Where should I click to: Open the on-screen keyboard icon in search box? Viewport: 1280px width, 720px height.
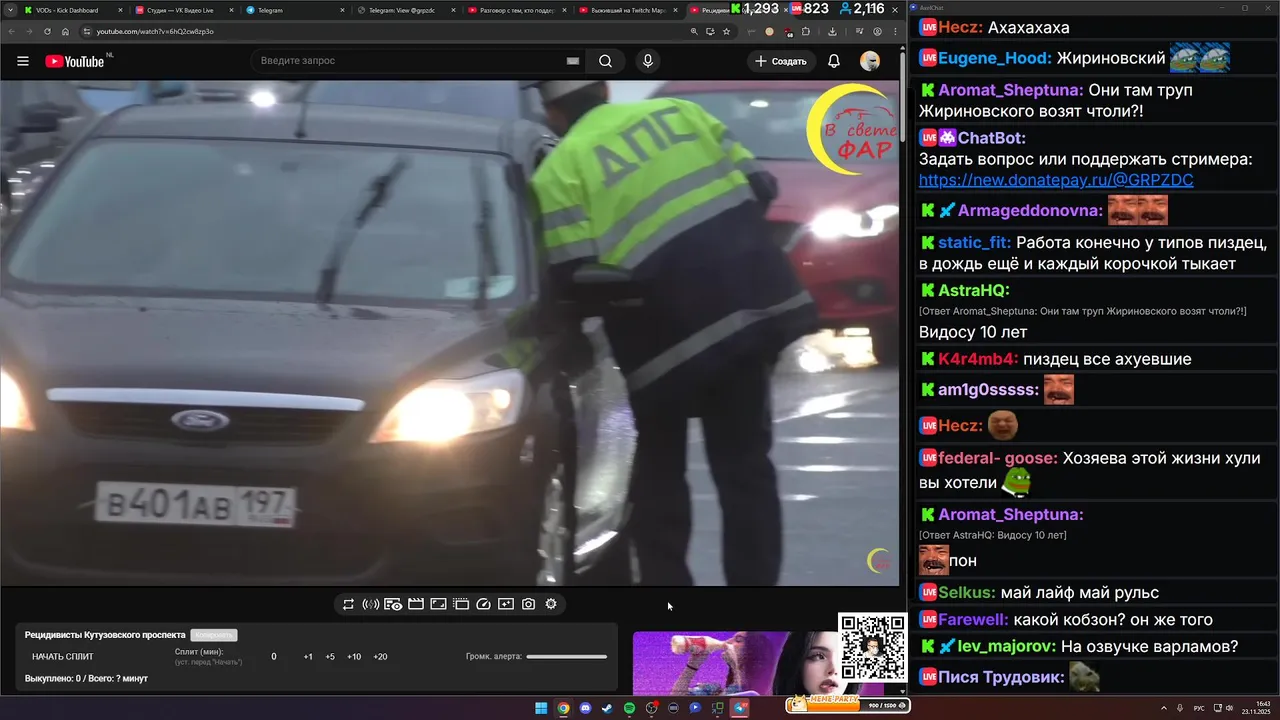tap(573, 61)
